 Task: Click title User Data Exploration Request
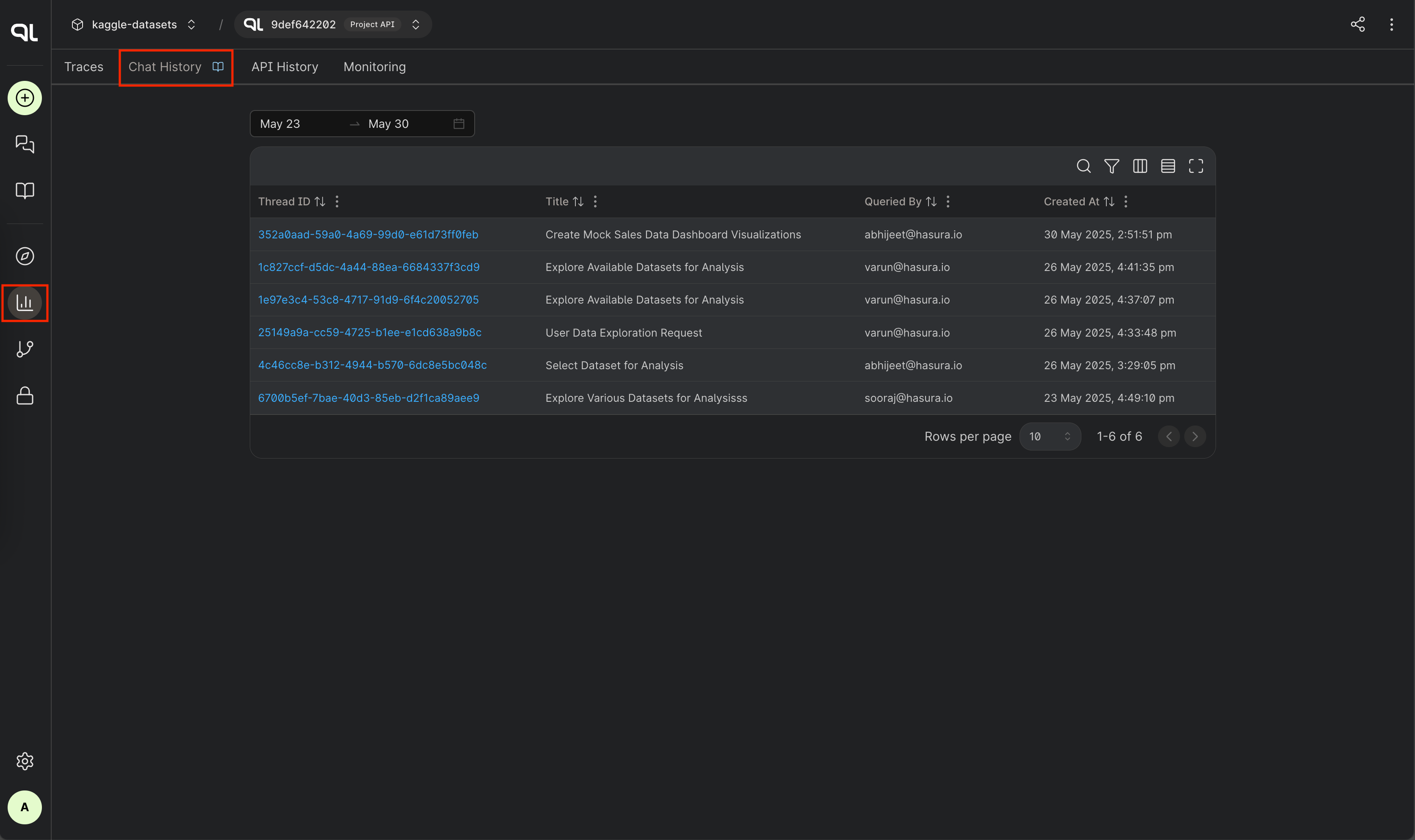coord(624,333)
